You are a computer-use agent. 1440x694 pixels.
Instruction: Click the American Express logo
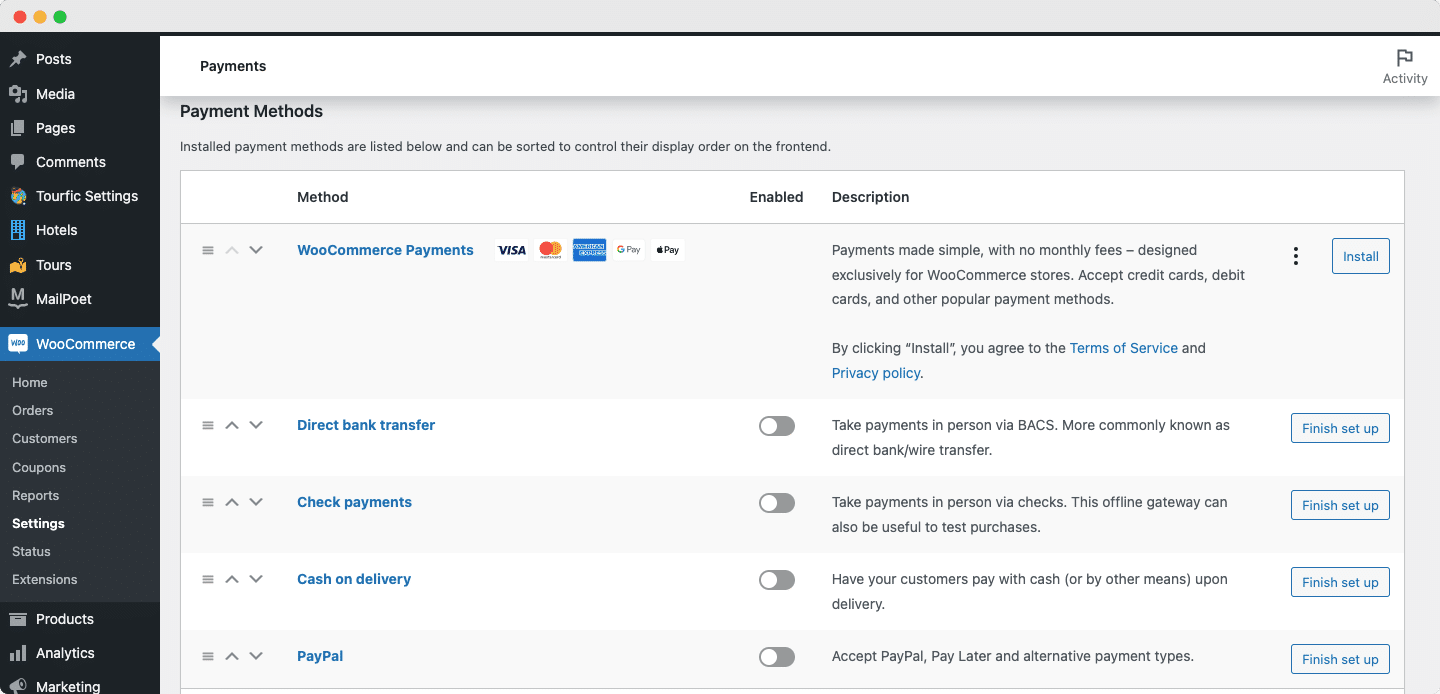(590, 250)
